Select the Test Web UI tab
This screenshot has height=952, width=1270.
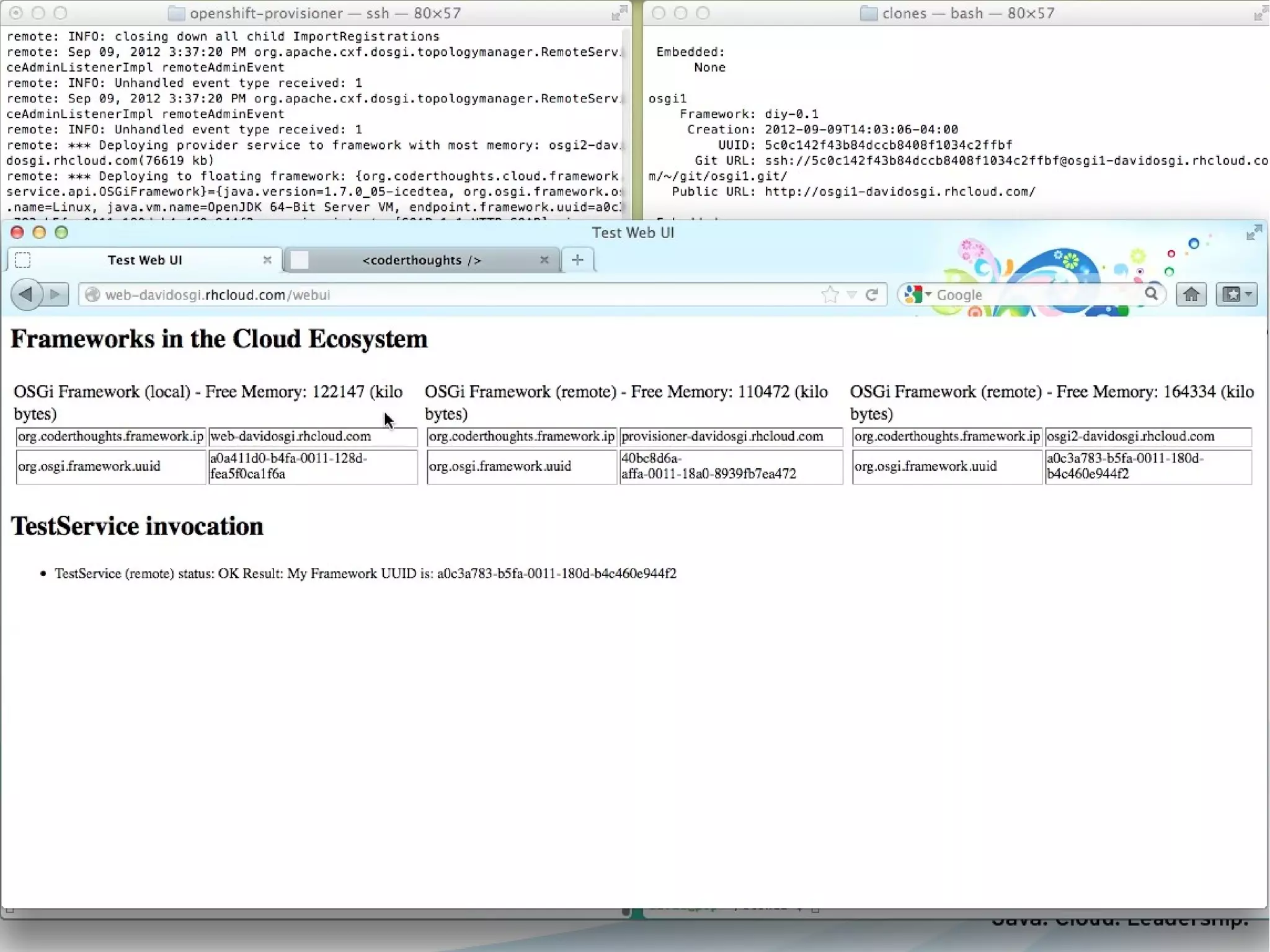click(144, 260)
